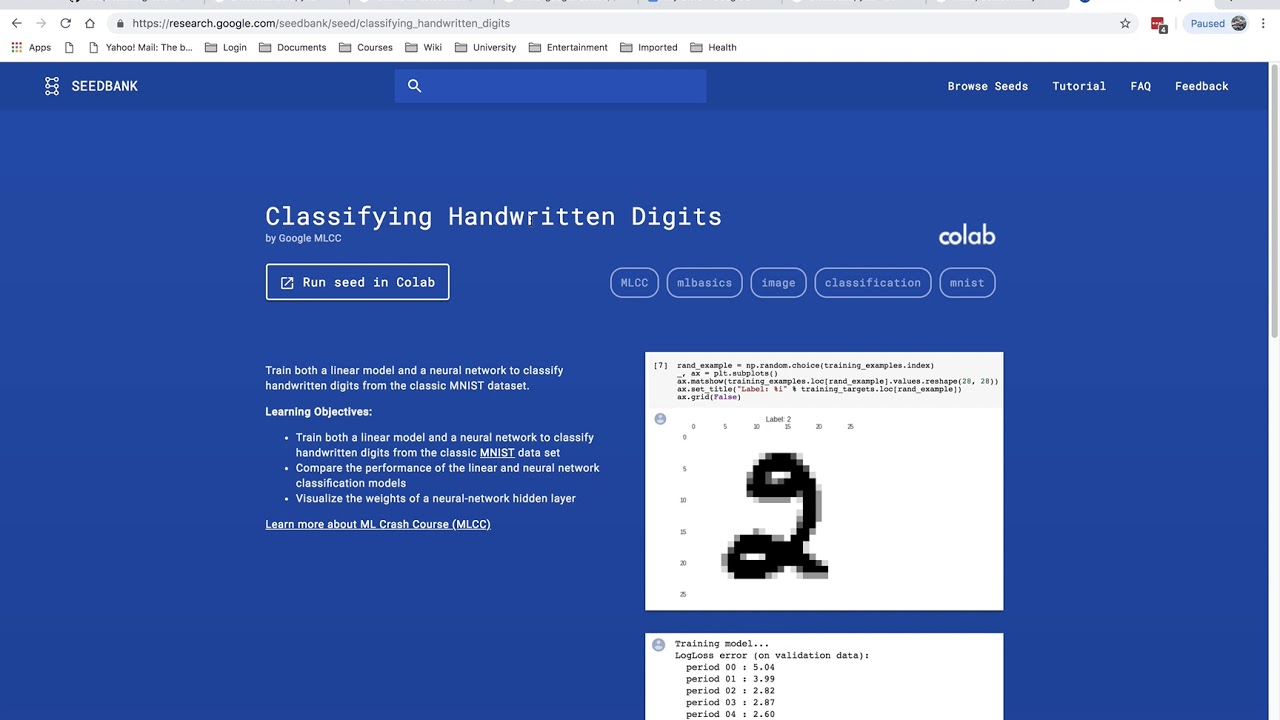Open the Apps grid shortcut
The height and width of the screenshot is (720, 1280).
(x=31, y=47)
